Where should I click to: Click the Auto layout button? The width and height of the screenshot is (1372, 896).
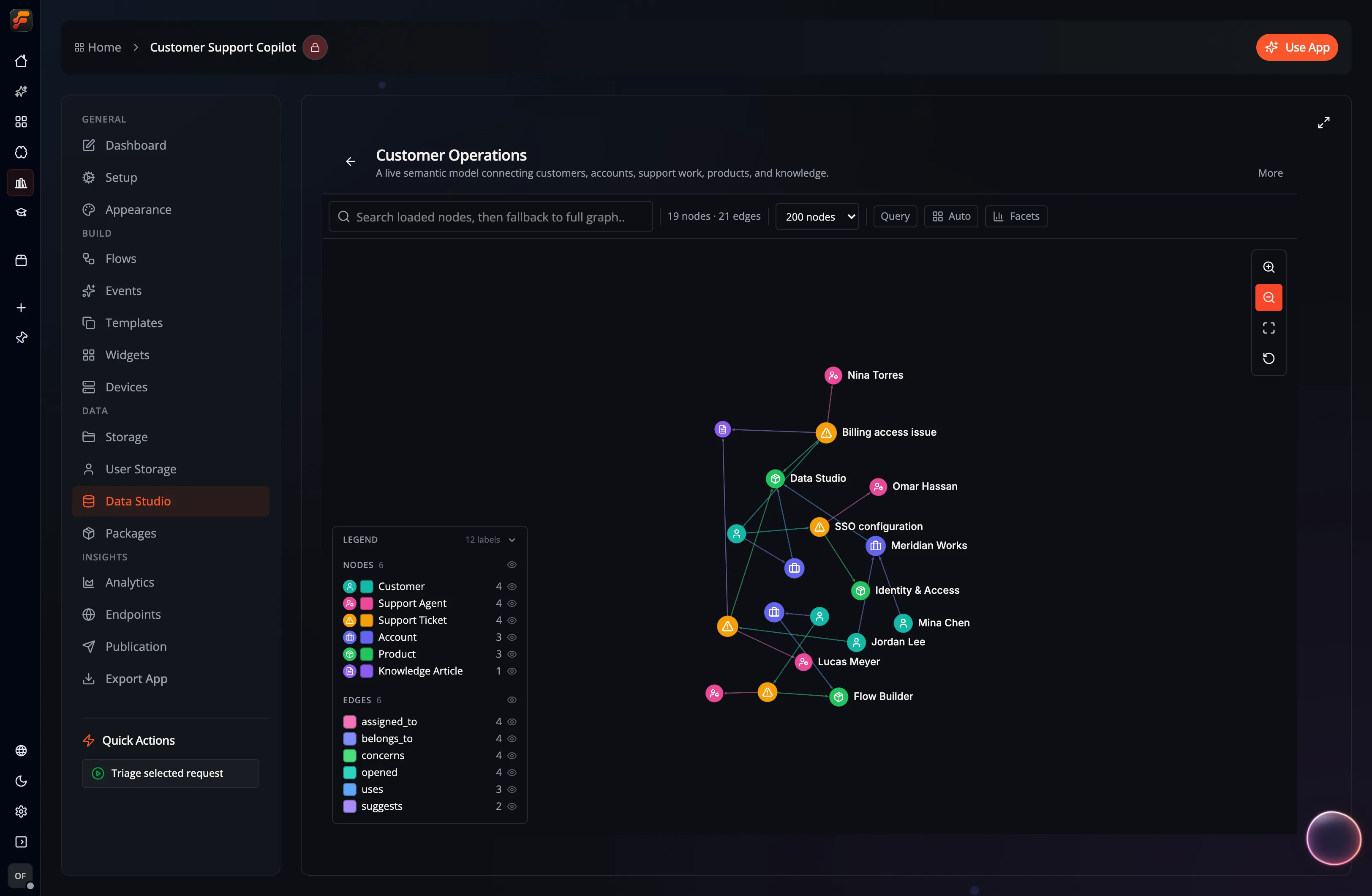pos(950,216)
